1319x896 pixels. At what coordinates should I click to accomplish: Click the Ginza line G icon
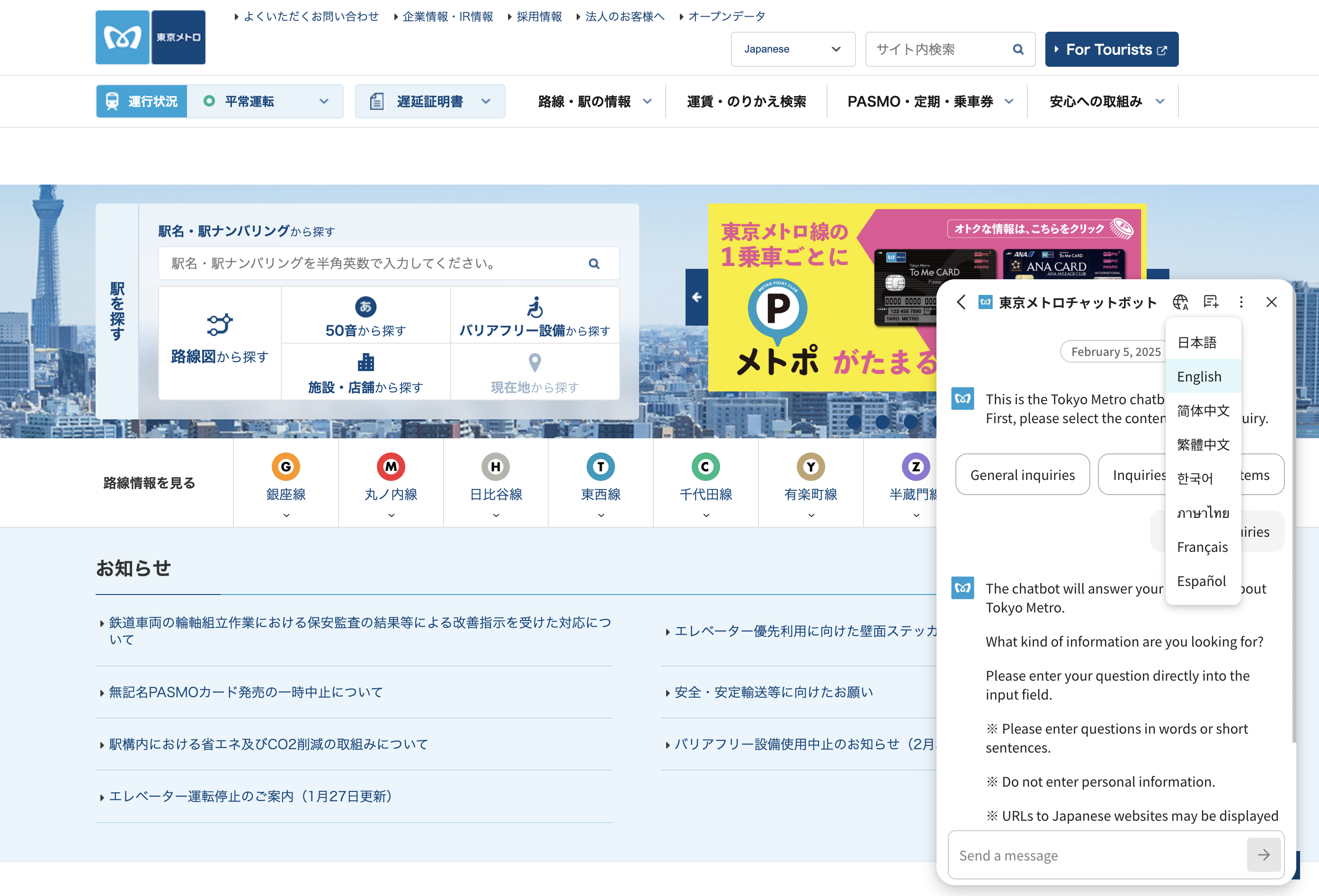pos(285,466)
